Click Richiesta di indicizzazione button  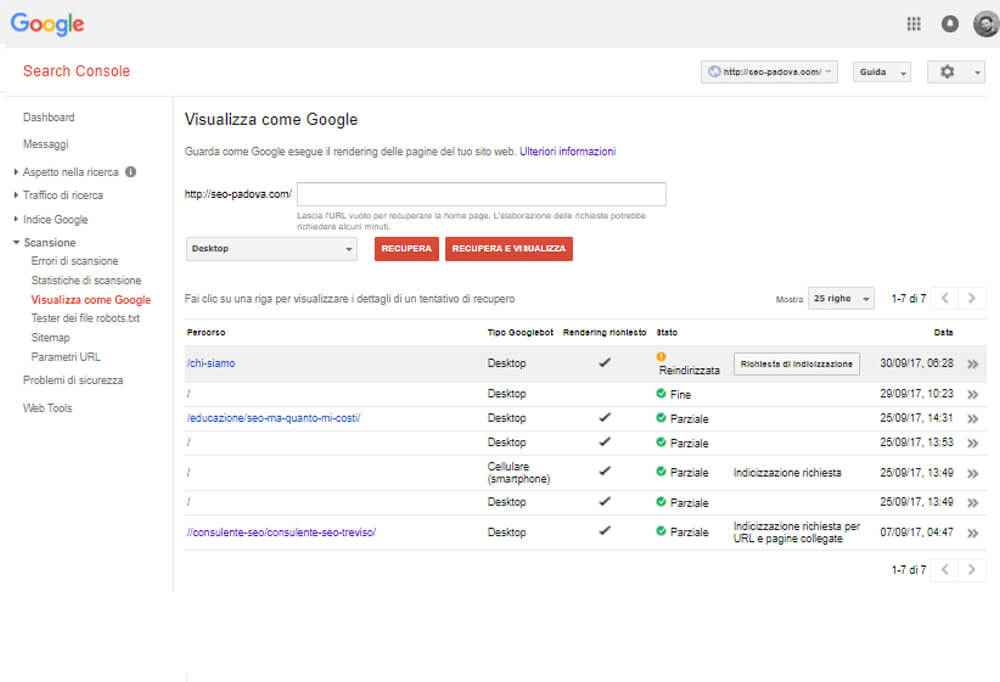tap(796, 364)
